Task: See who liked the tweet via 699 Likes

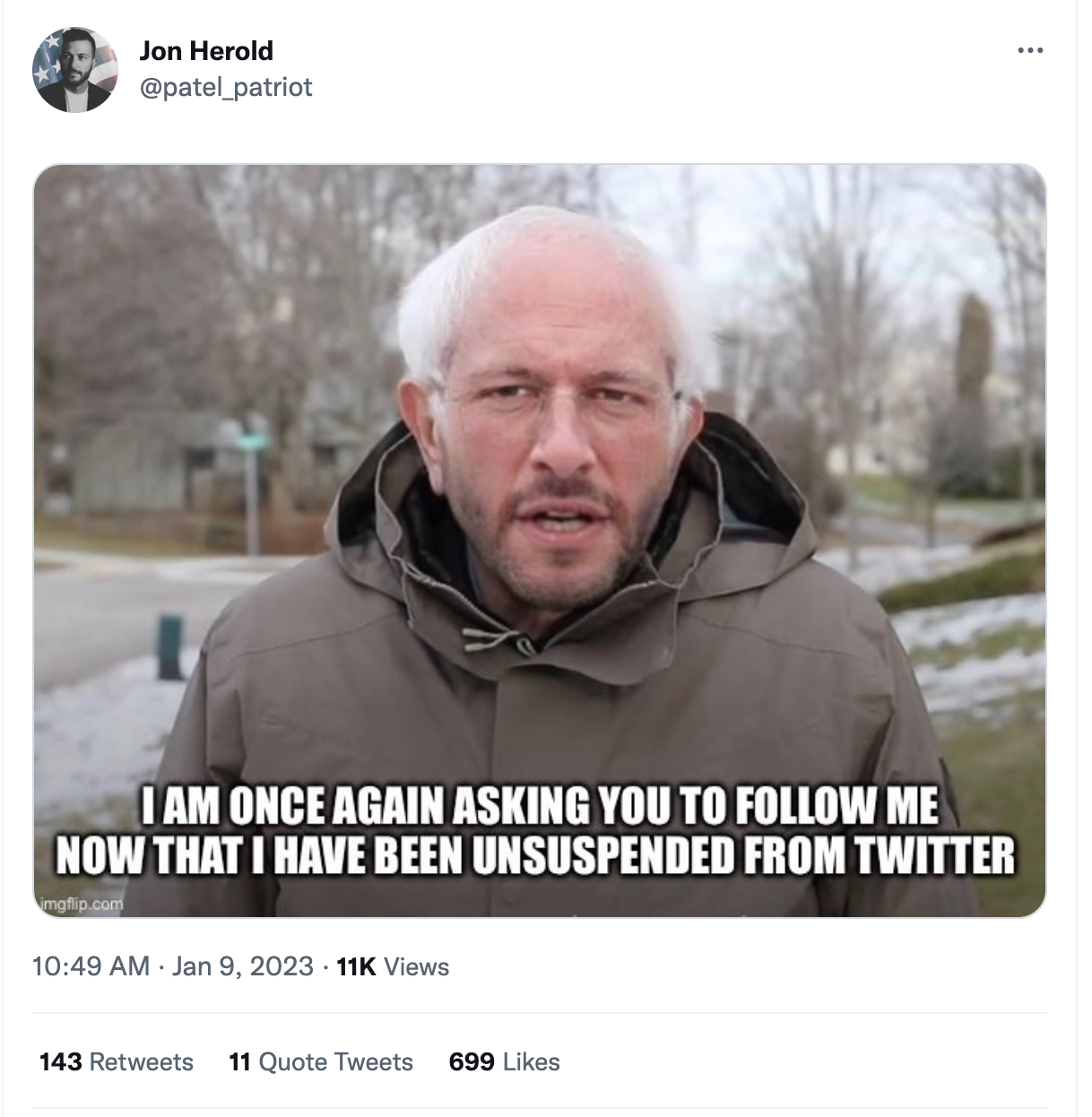Action: [504, 1062]
